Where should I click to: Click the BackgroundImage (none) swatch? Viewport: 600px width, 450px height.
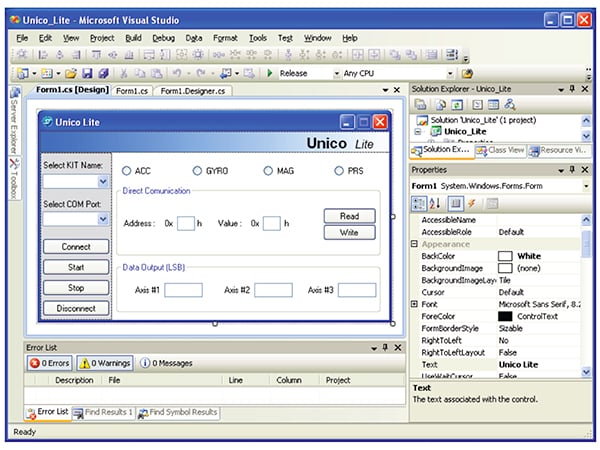pyautogui.click(x=505, y=268)
